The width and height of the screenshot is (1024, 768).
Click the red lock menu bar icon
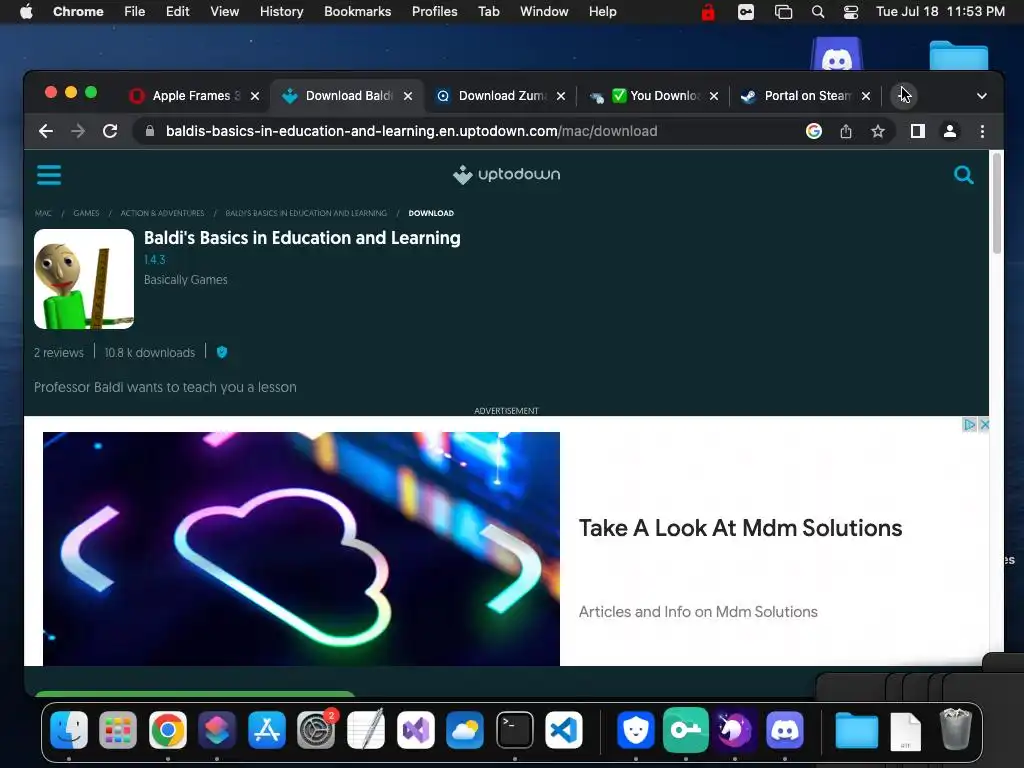(x=708, y=12)
